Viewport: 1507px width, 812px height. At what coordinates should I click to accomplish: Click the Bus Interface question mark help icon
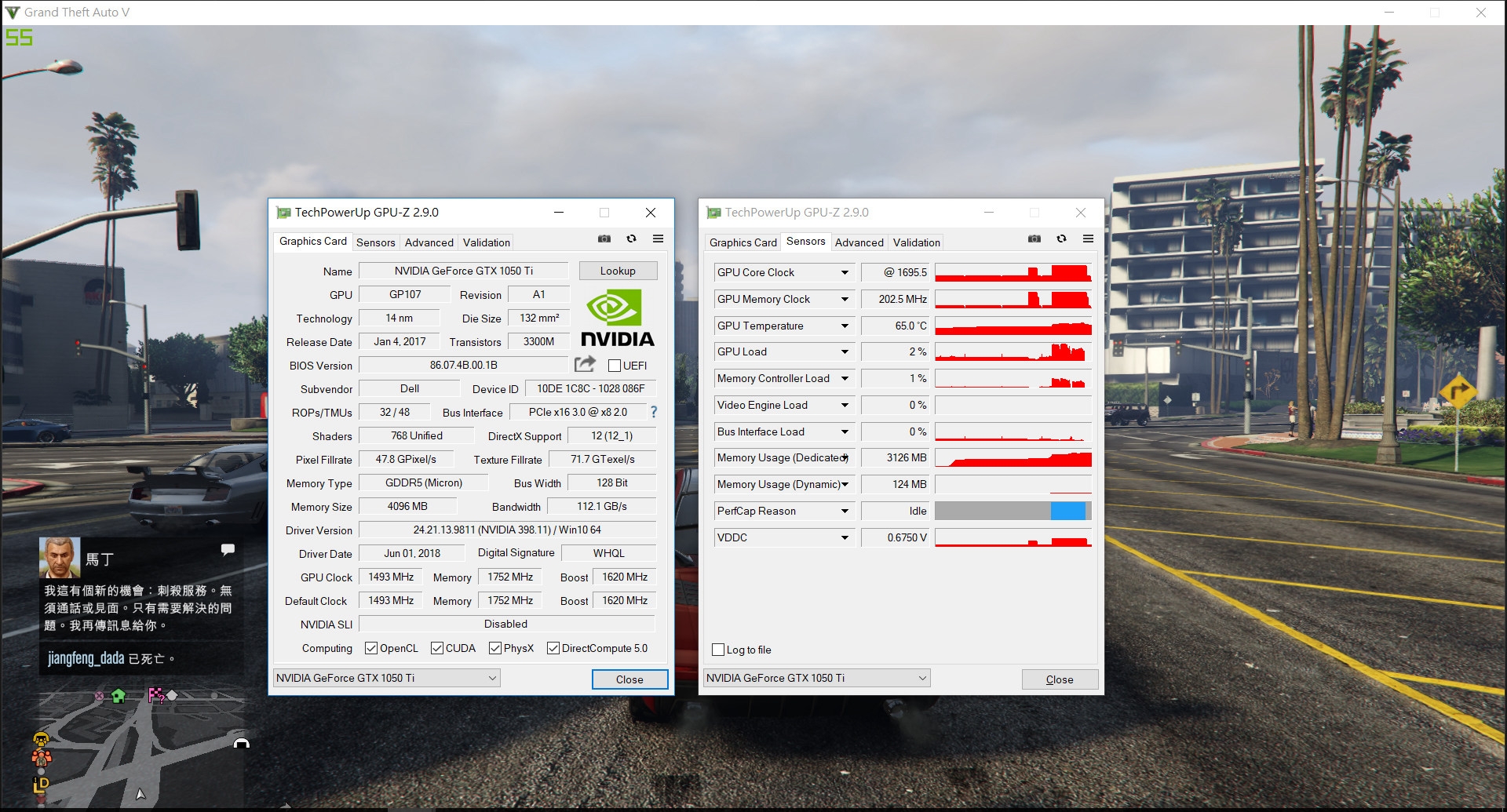(654, 412)
